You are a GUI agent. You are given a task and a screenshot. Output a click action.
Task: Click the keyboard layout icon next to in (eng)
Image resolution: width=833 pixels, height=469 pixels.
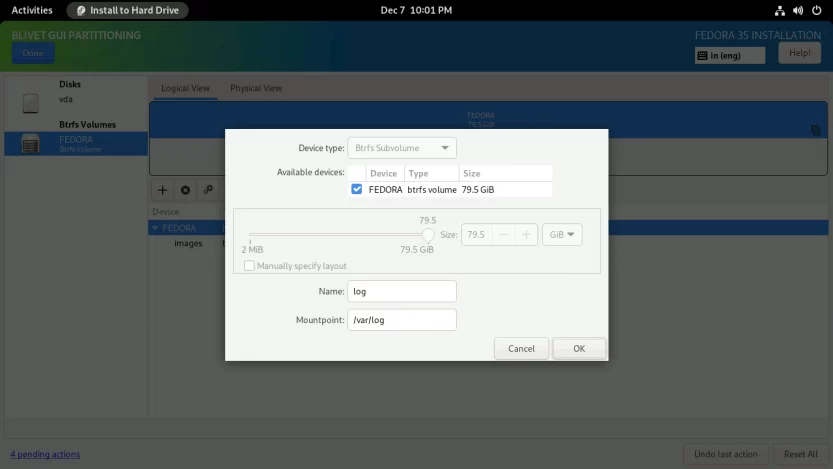click(x=702, y=55)
